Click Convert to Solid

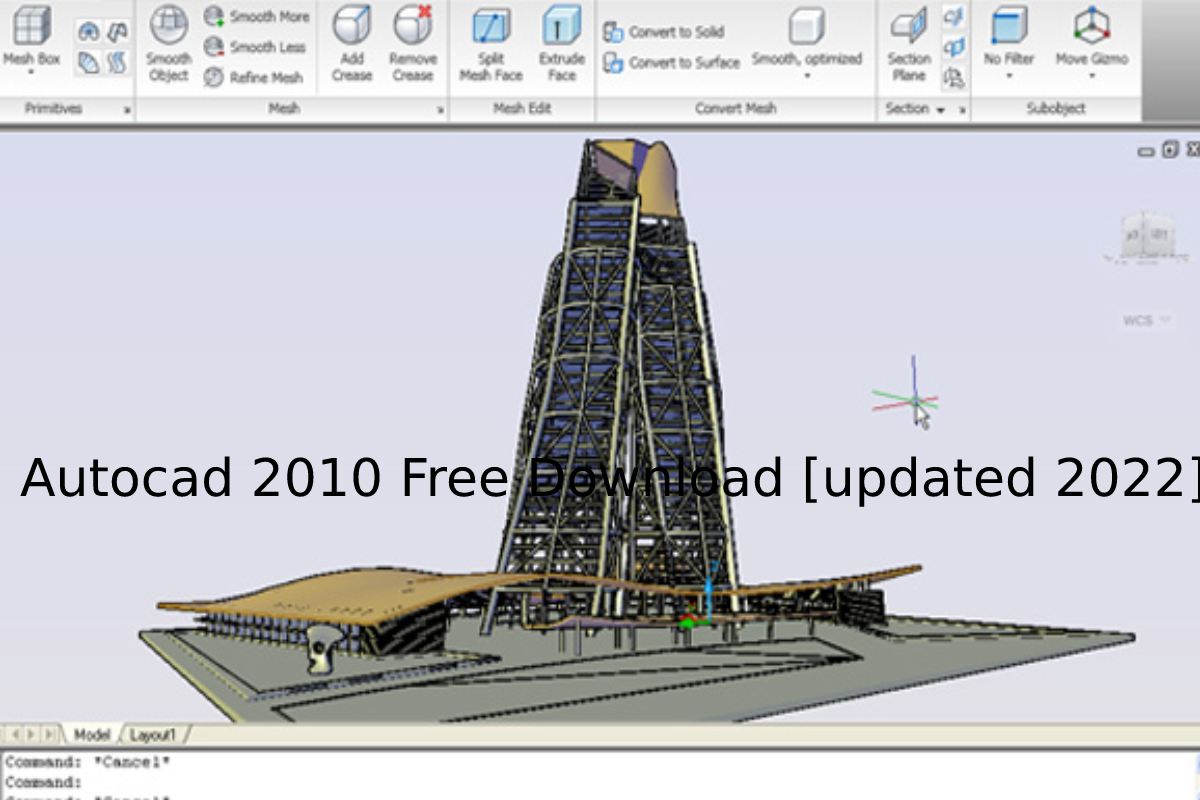664,32
